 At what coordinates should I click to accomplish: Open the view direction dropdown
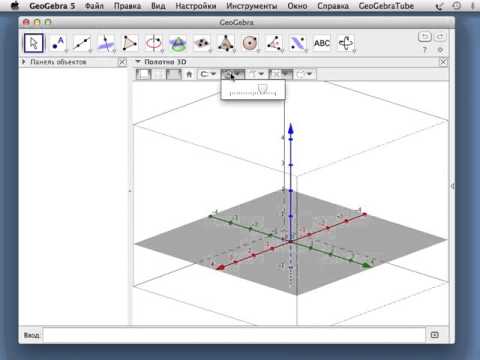coord(256,74)
